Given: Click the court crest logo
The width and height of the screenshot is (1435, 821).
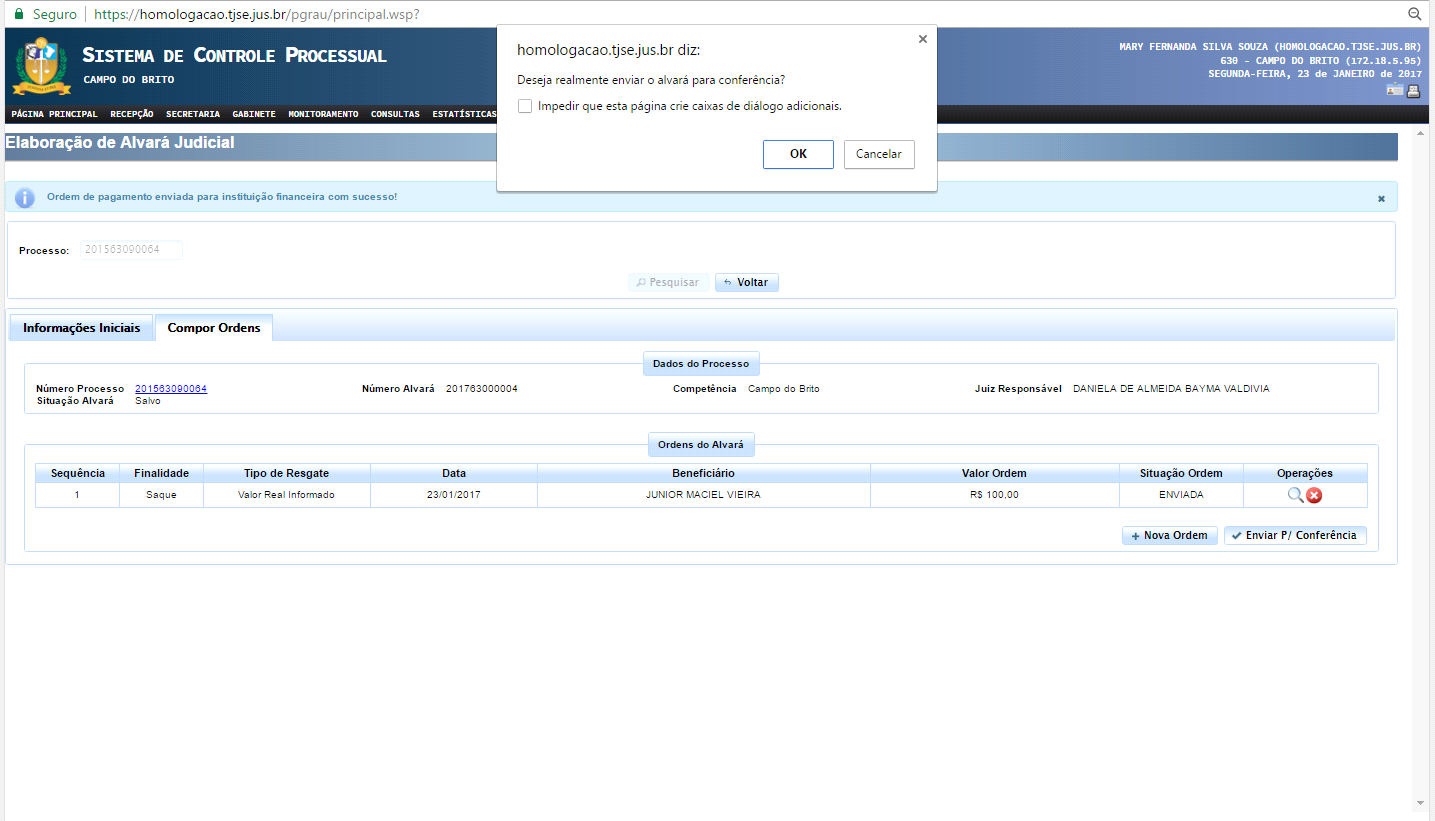Looking at the screenshot, I should pos(41,65).
